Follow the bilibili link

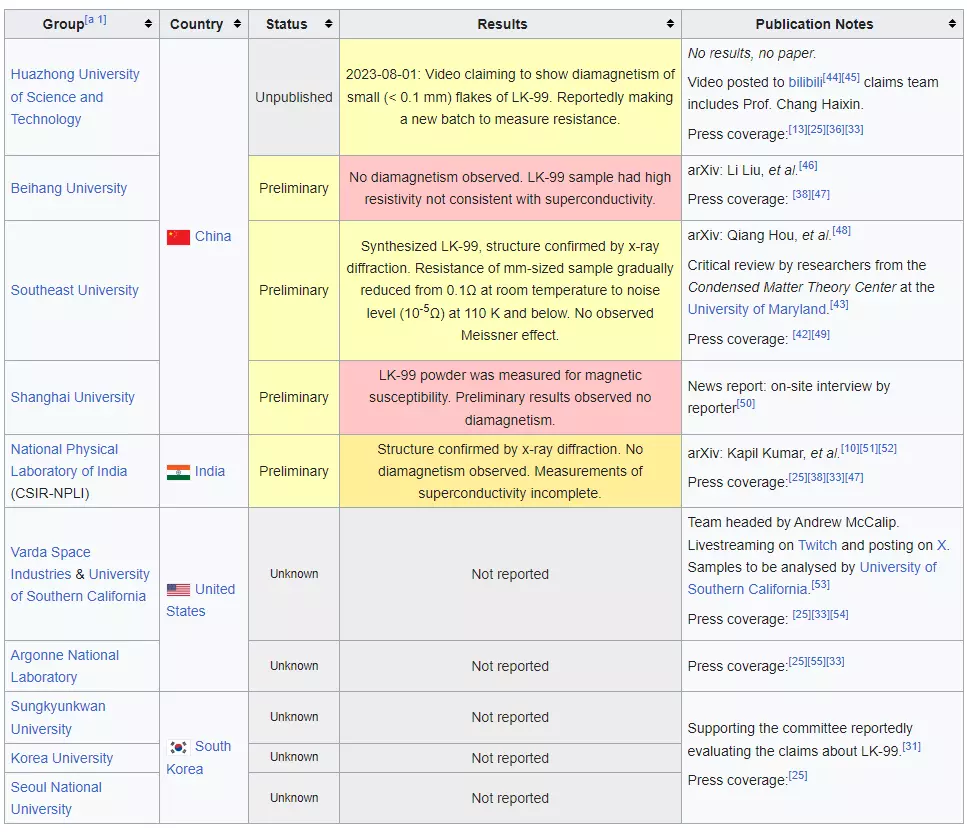pos(804,82)
